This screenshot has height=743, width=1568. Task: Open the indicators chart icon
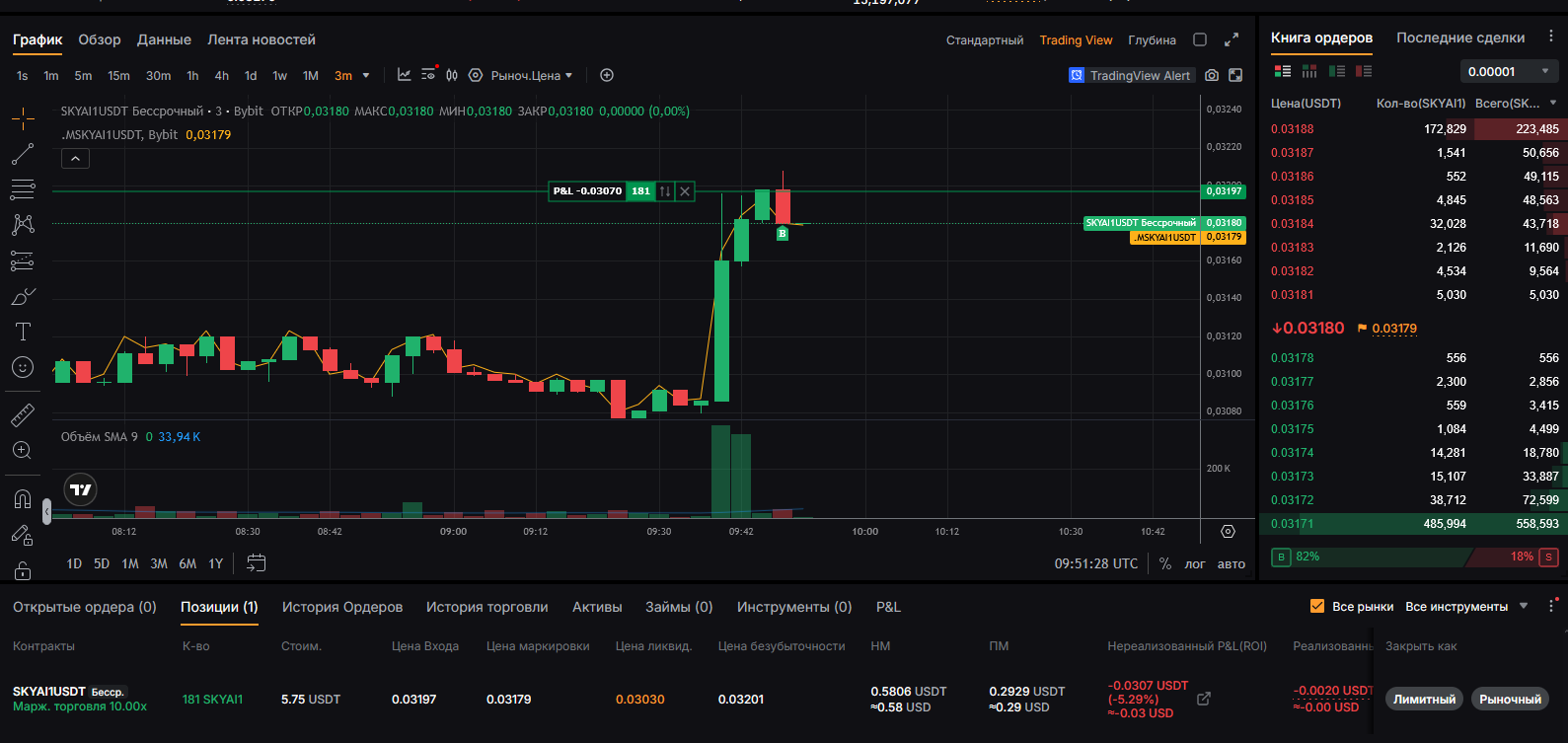405,75
